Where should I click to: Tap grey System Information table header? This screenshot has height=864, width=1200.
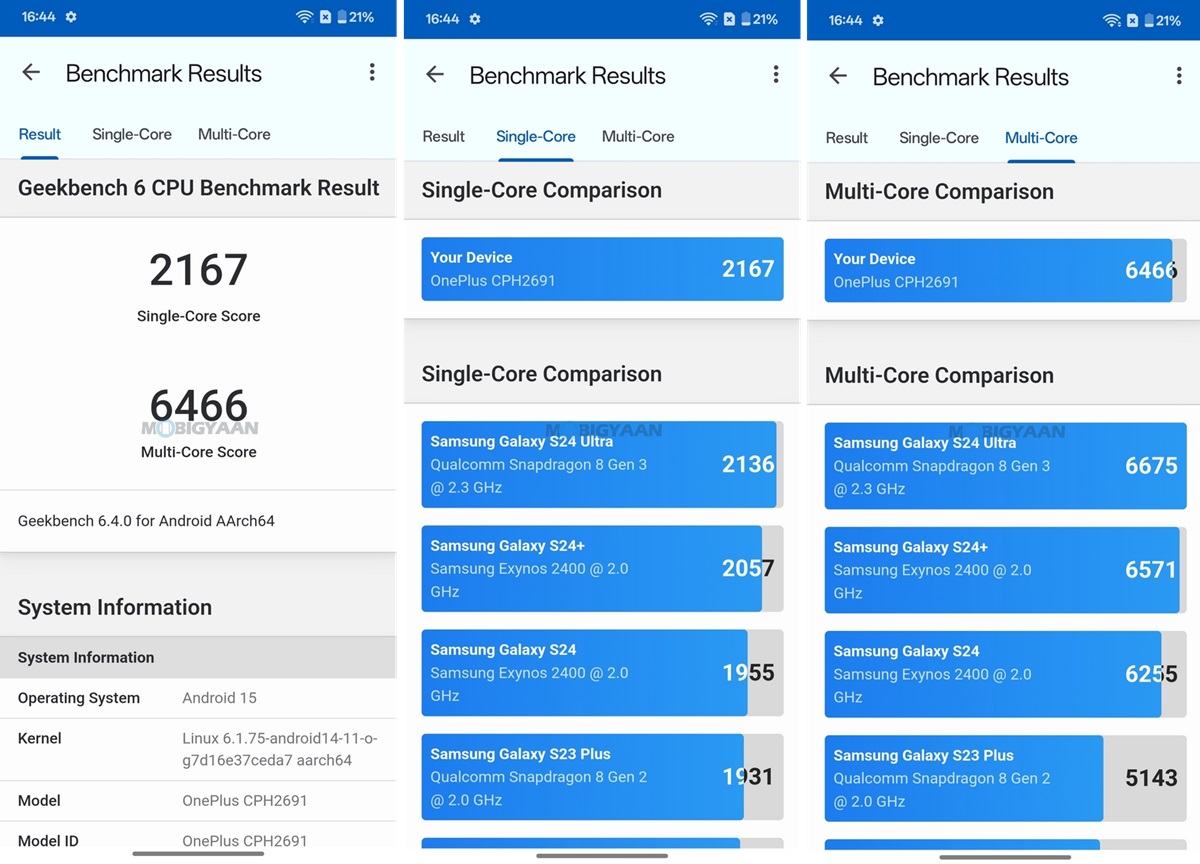pyautogui.click(x=198, y=657)
